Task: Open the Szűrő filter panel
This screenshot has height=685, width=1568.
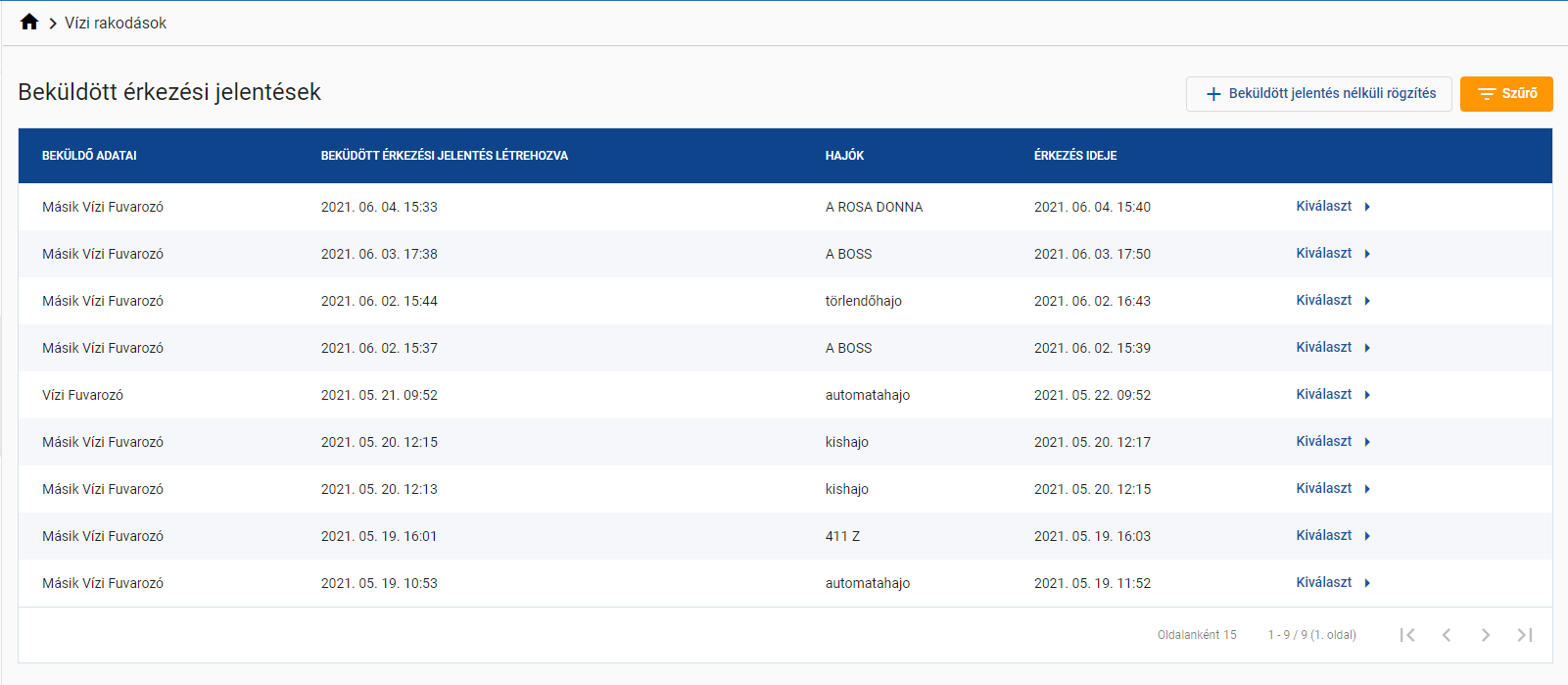Action: click(1506, 94)
